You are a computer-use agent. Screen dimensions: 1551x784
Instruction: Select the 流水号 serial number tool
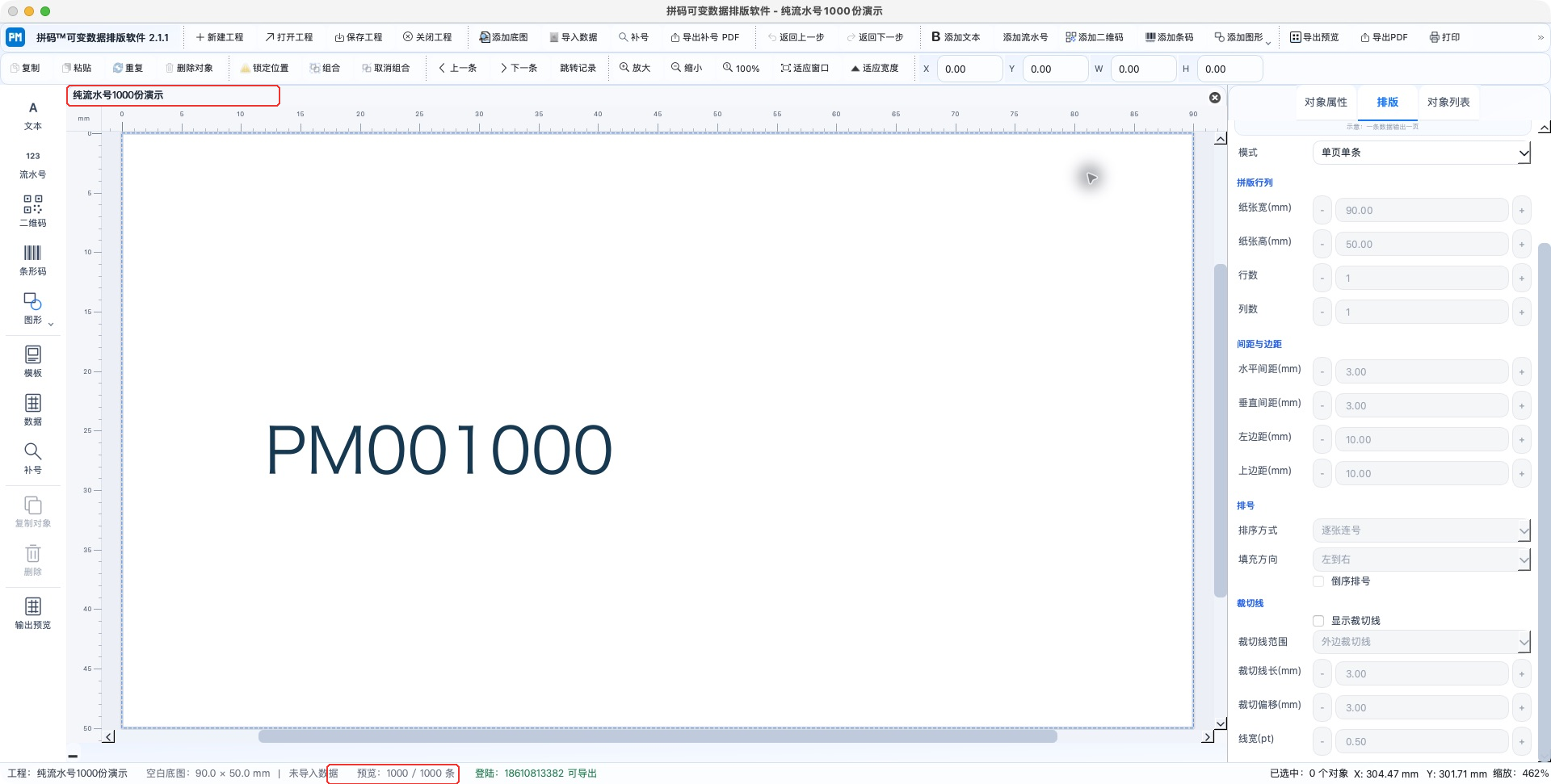point(33,165)
